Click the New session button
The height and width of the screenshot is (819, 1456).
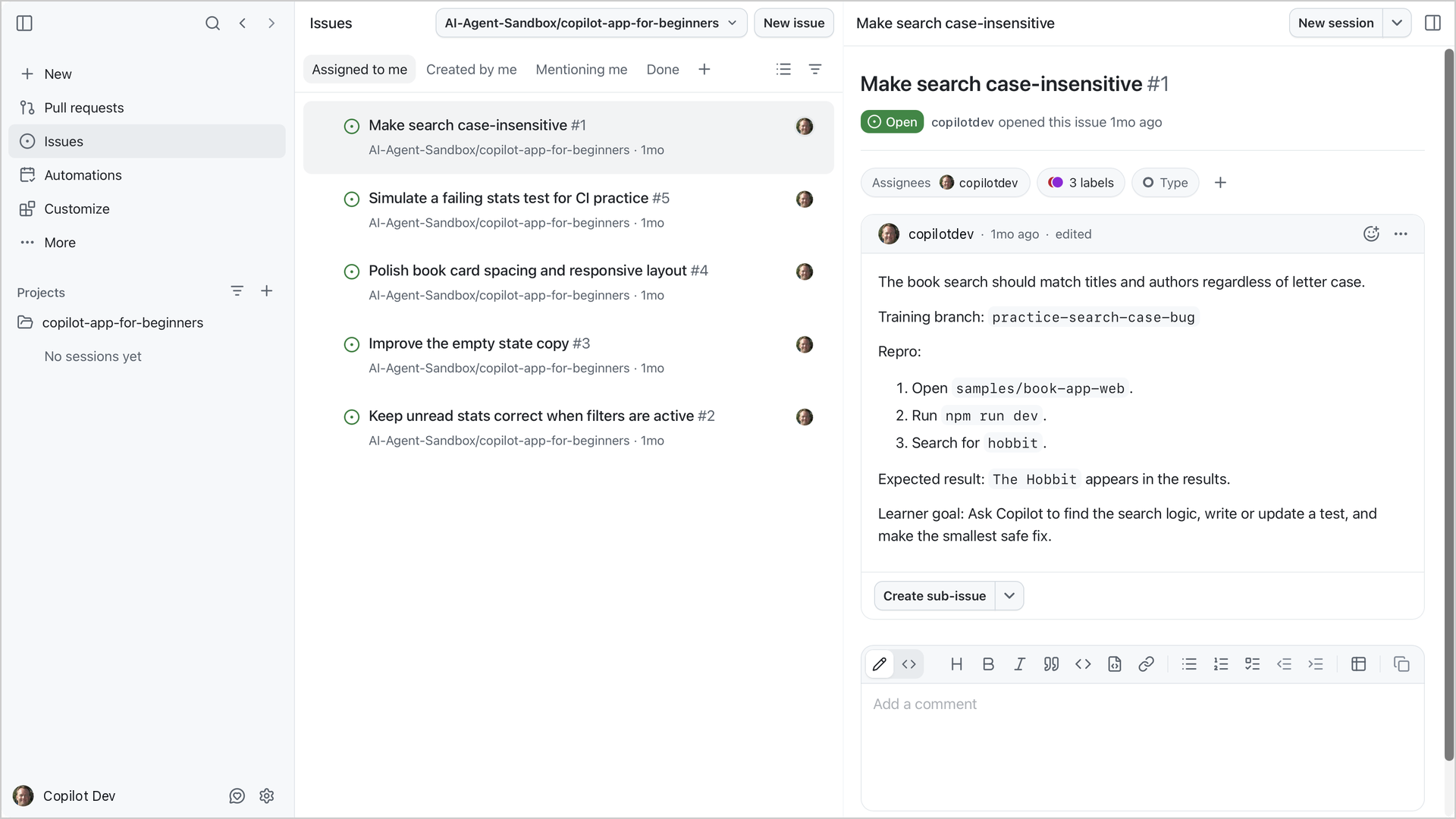point(1336,24)
